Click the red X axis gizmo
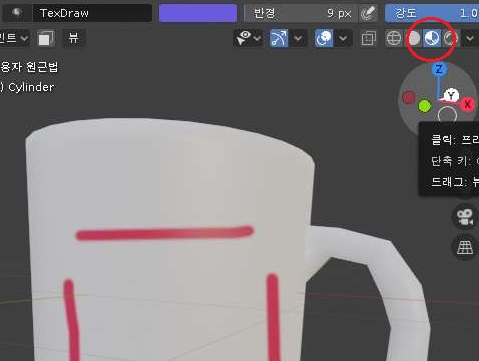479x361 pixels. pos(468,104)
